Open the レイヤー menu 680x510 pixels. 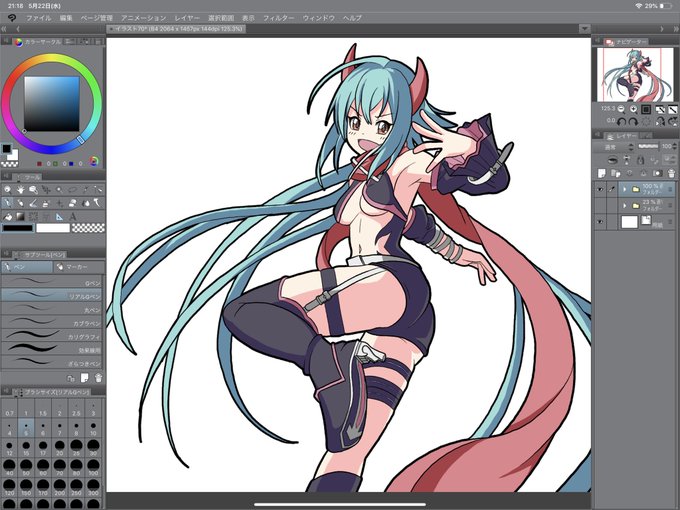click(x=187, y=18)
